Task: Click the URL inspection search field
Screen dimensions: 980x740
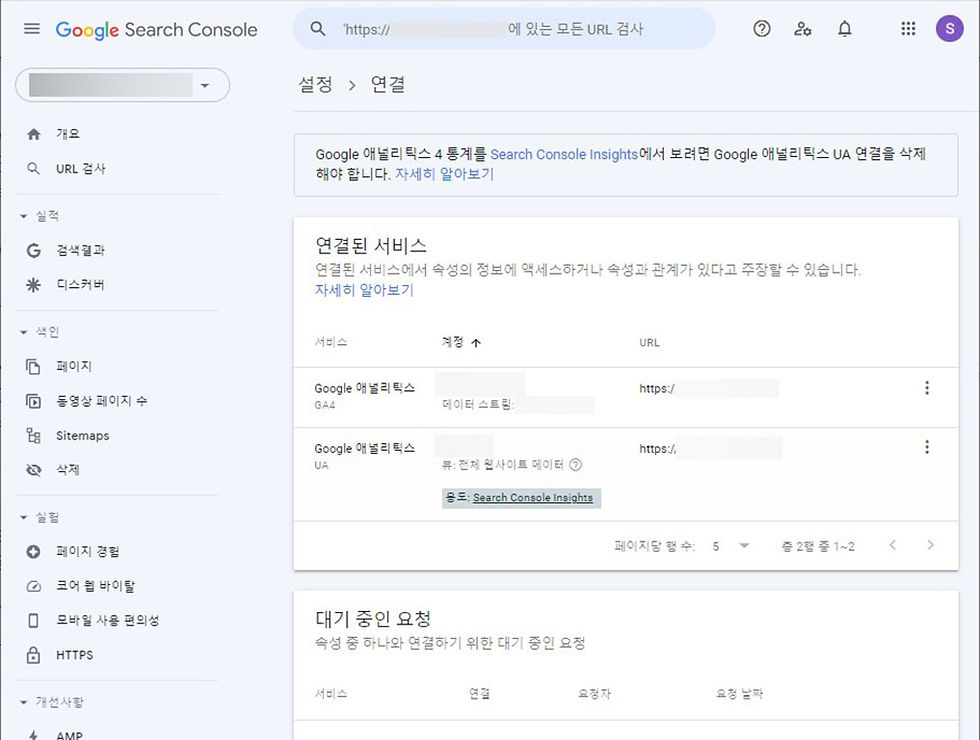Action: (x=504, y=29)
